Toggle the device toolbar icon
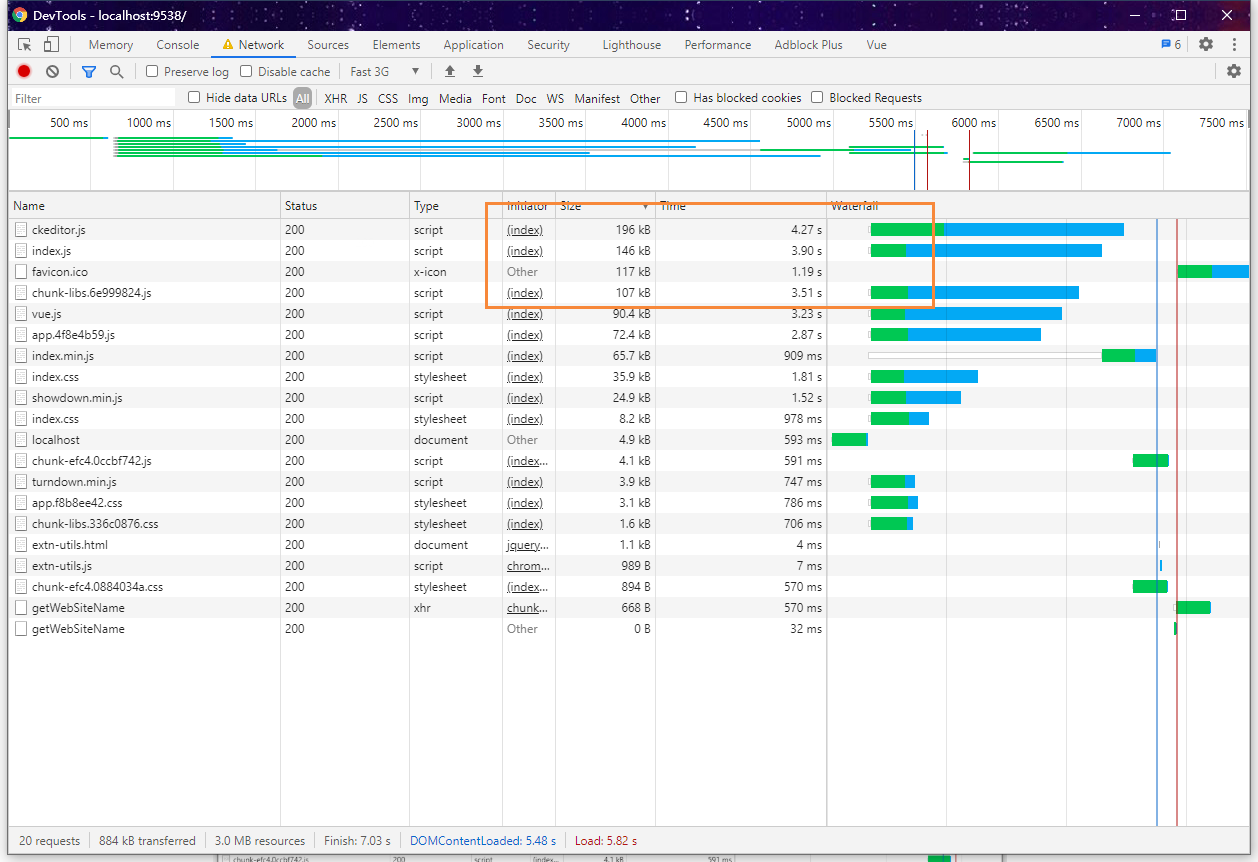The height and width of the screenshot is (862, 1258). pyautogui.click(x=51, y=44)
